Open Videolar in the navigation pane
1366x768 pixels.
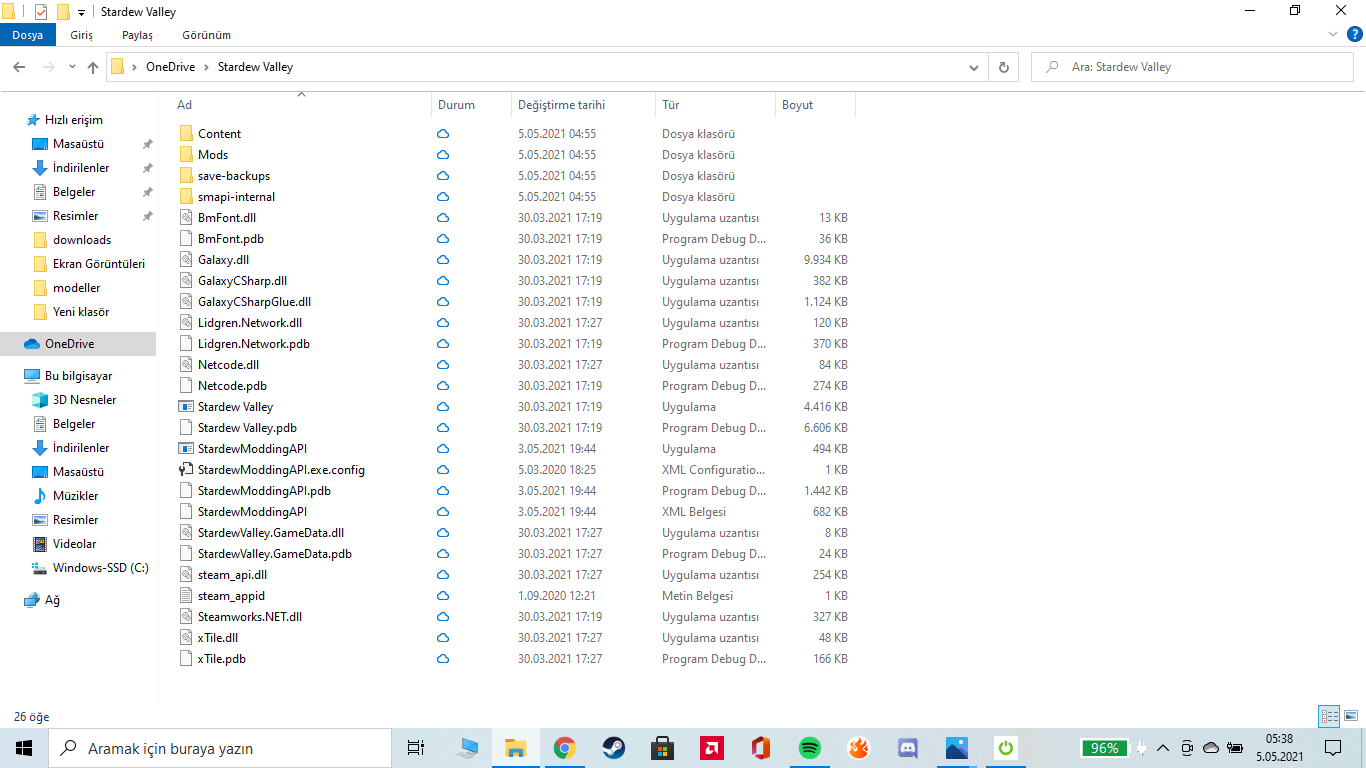(x=74, y=544)
